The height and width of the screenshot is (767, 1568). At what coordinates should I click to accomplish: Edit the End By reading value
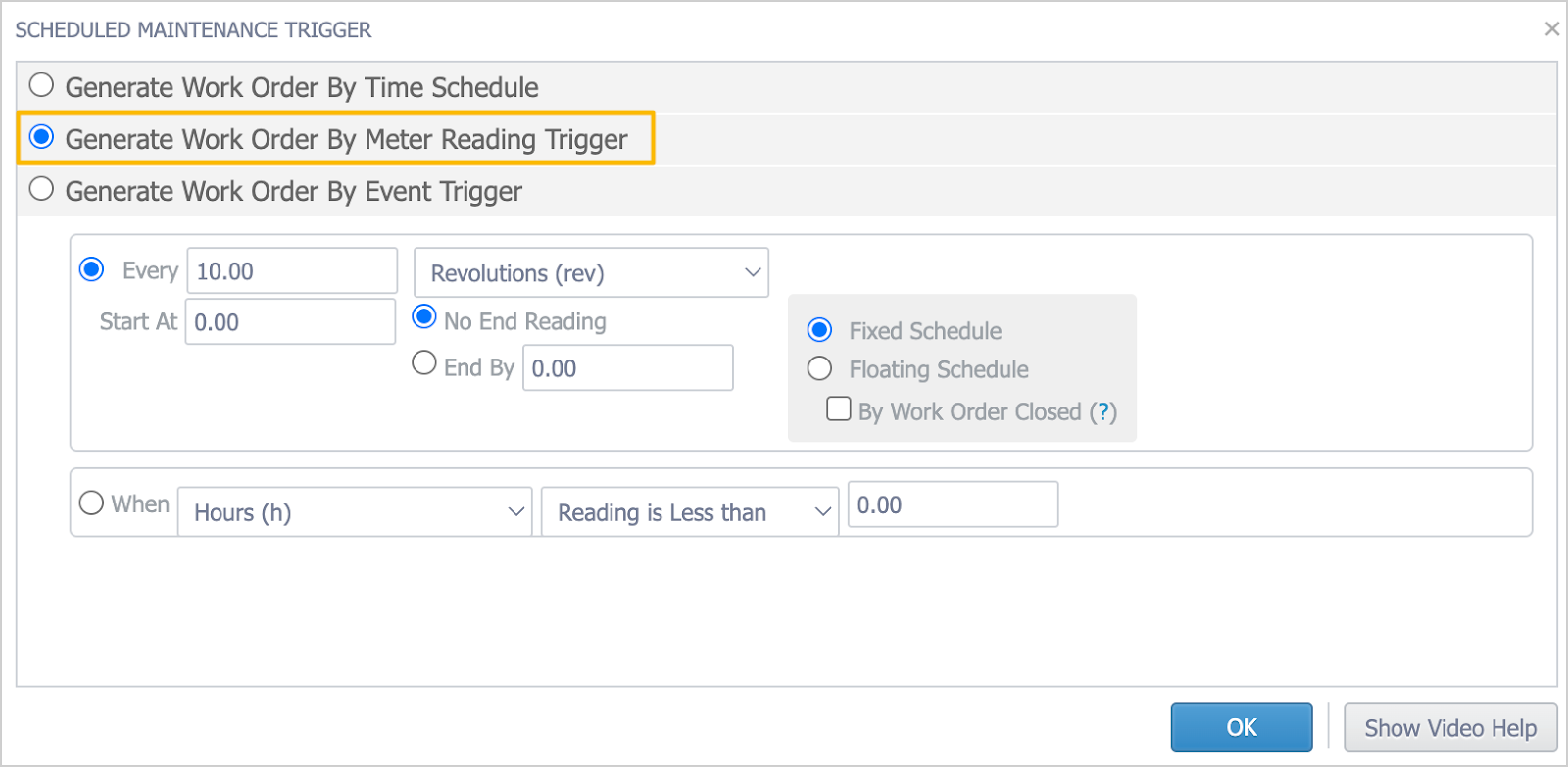[627, 368]
